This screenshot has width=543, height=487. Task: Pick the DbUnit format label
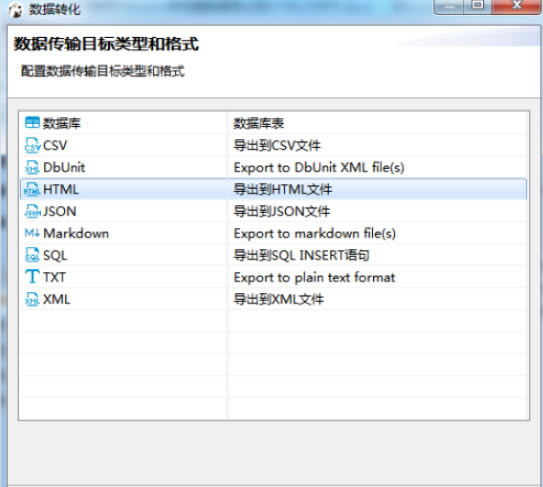click(x=64, y=167)
